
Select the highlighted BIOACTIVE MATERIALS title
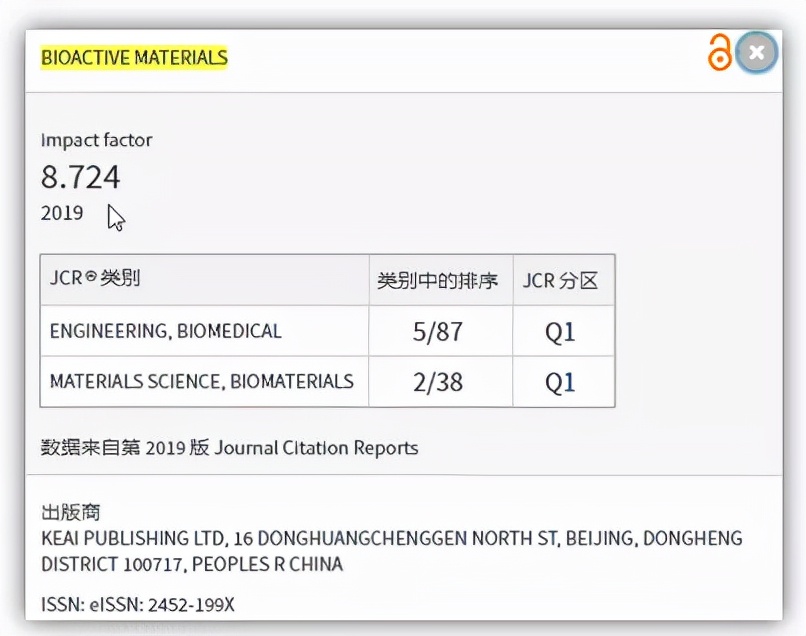[134, 58]
